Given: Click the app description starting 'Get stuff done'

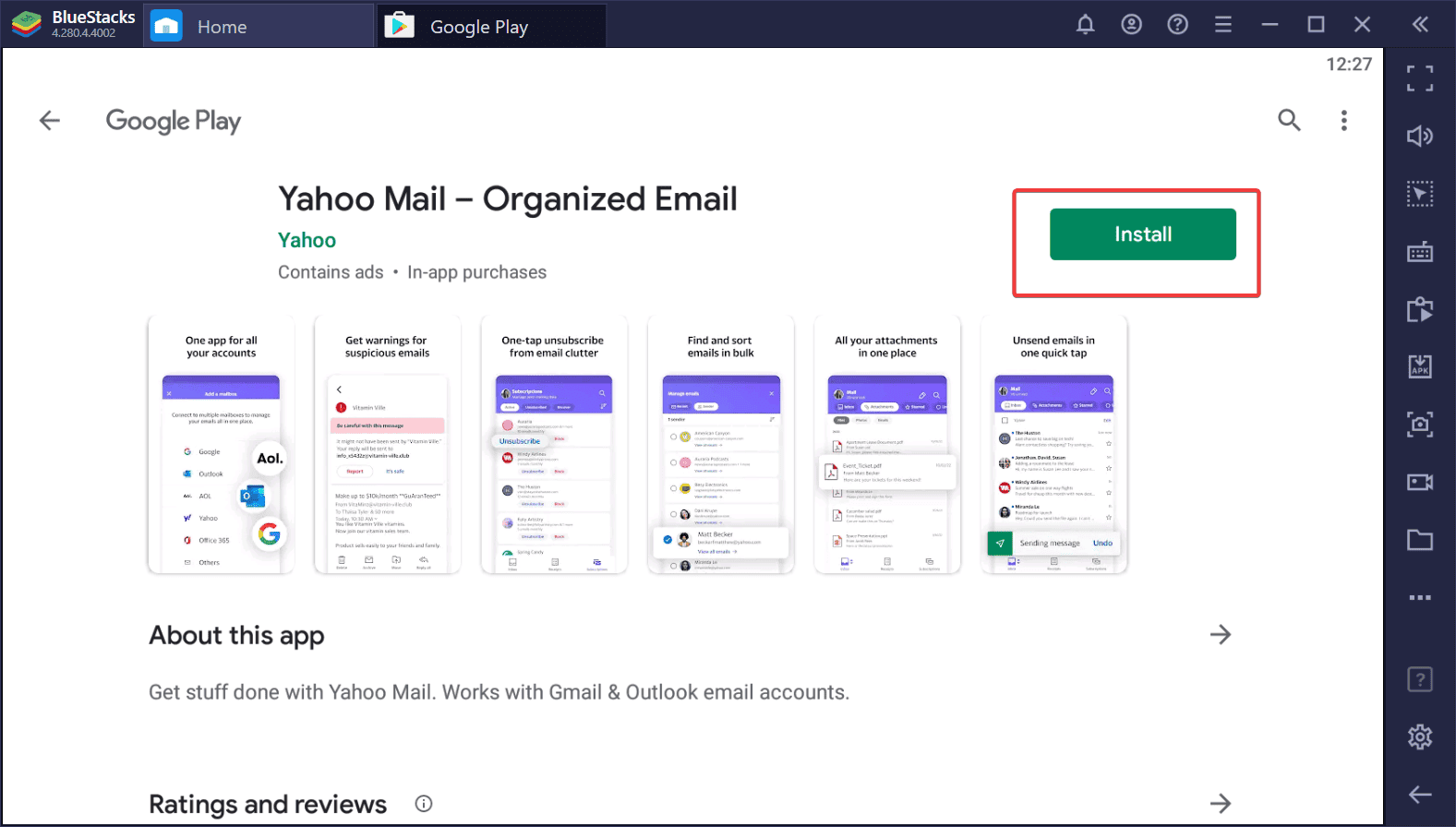Looking at the screenshot, I should 499,692.
